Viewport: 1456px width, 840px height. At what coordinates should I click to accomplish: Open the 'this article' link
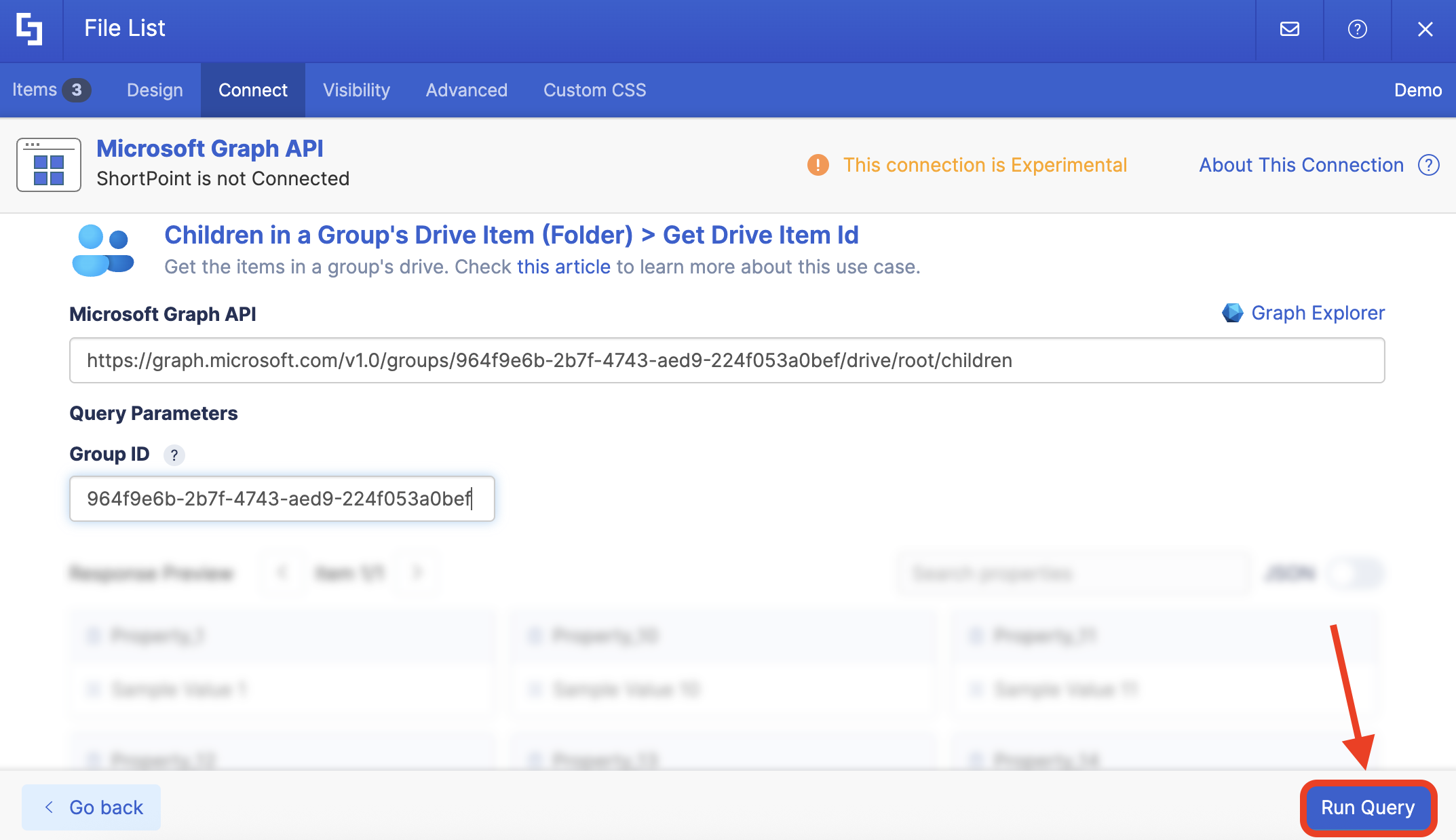(563, 267)
